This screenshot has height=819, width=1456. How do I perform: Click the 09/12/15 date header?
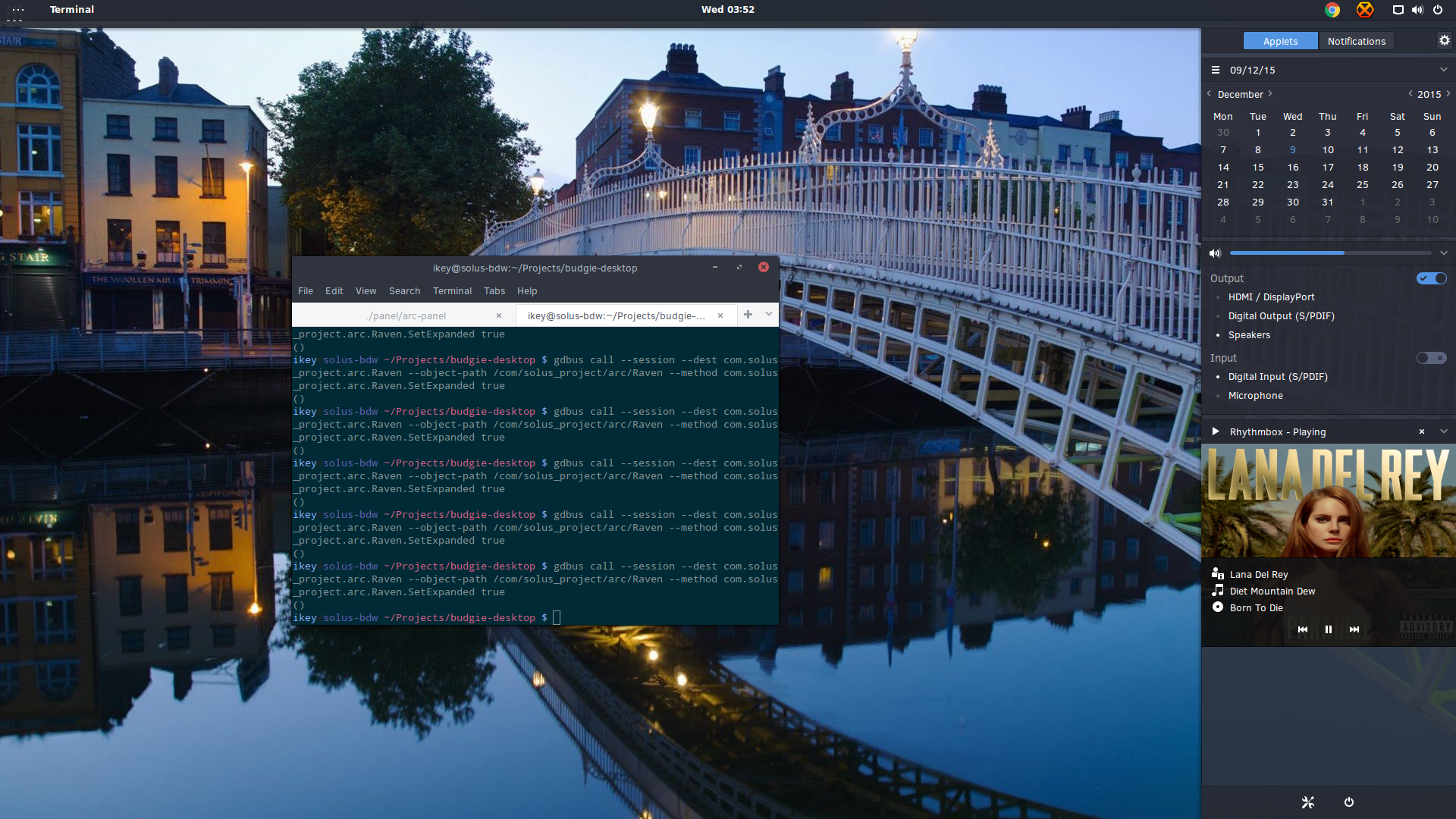(1253, 70)
